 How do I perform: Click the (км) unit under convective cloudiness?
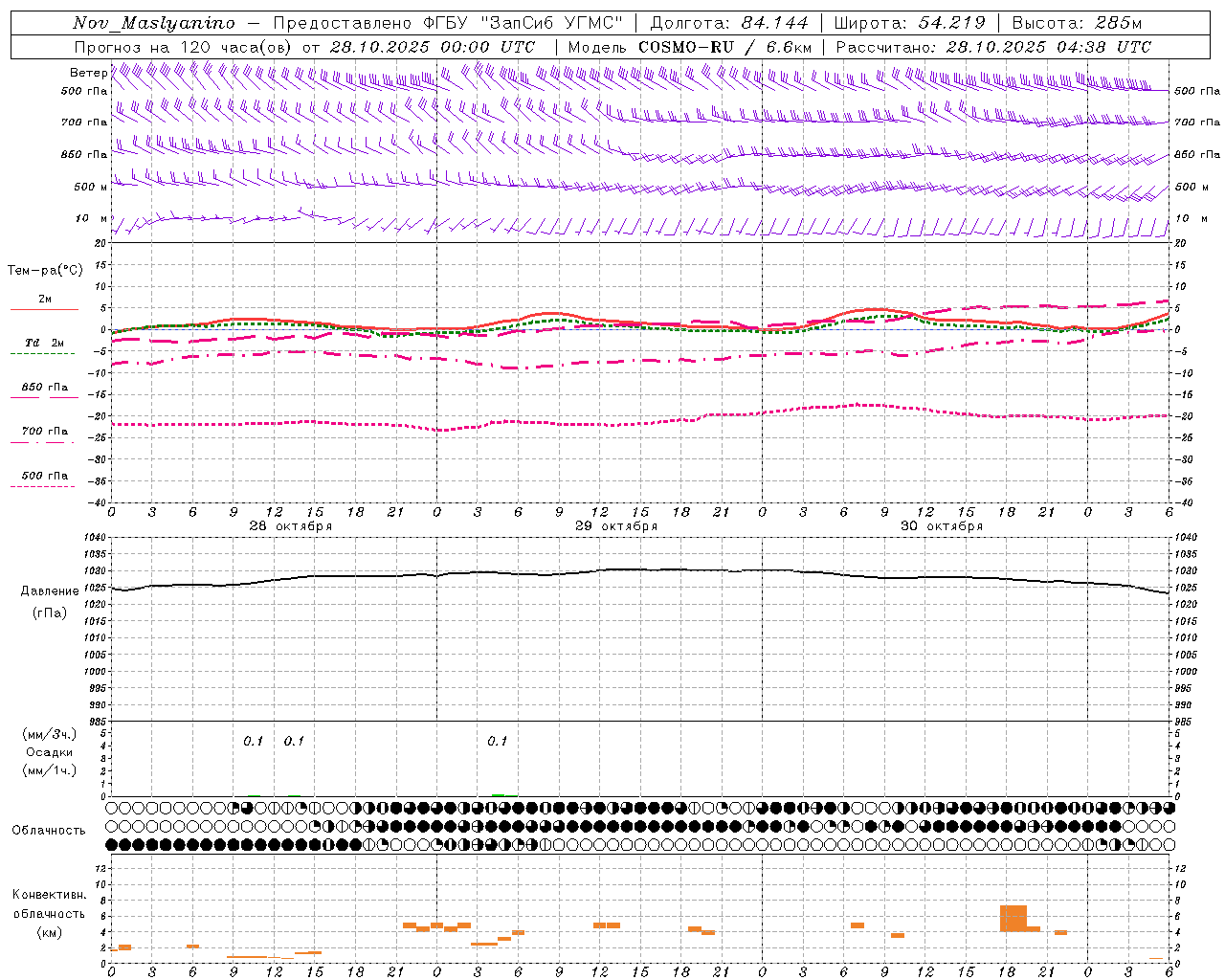49,932
